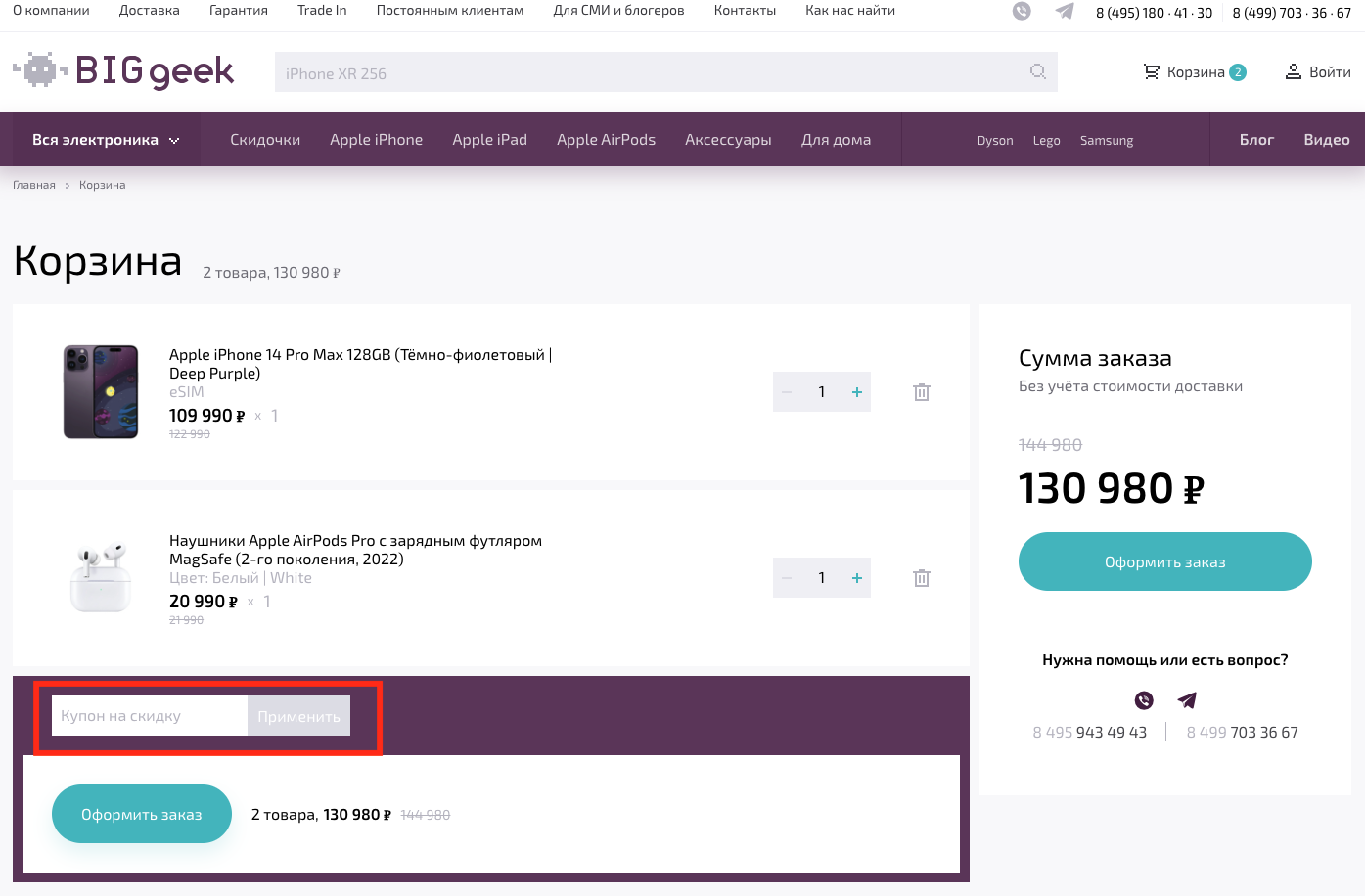This screenshot has width=1365, height=896.
Task: Call 8 (499) 703-36-67 top number
Action: point(1292,13)
